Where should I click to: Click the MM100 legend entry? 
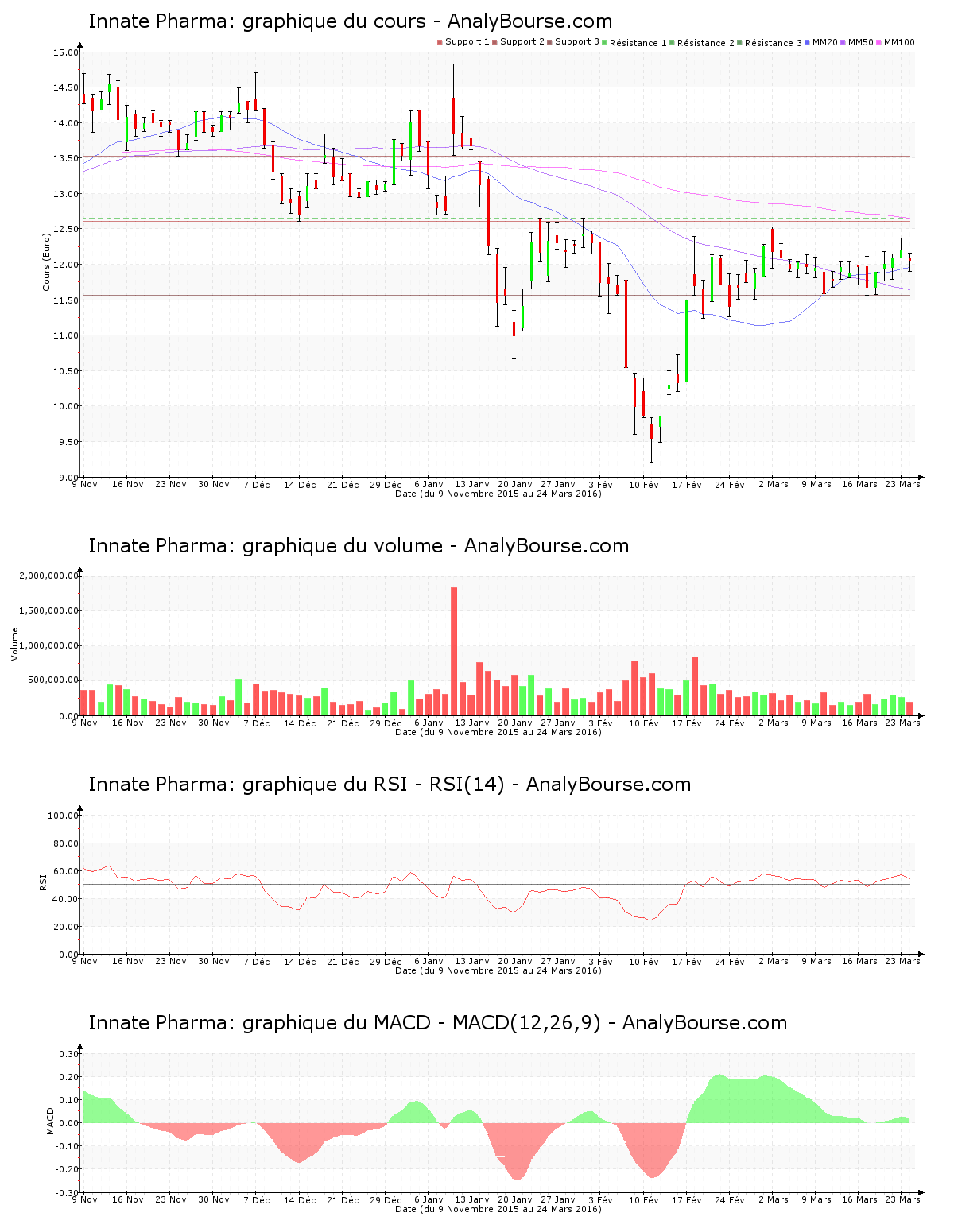point(894,42)
